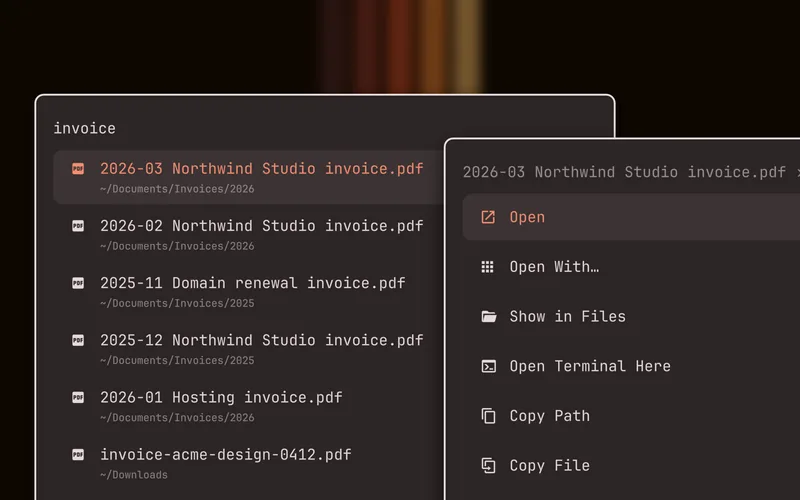Click PDF icon of 2025-12 Northwind Studio invoice
The width and height of the screenshot is (800, 500).
click(x=78, y=340)
